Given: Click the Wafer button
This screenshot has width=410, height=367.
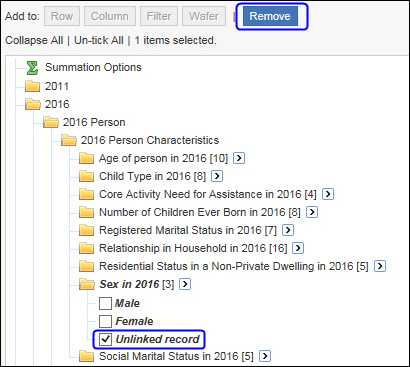Looking at the screenshot, I should pyautogui.click(x=204, y=16).
